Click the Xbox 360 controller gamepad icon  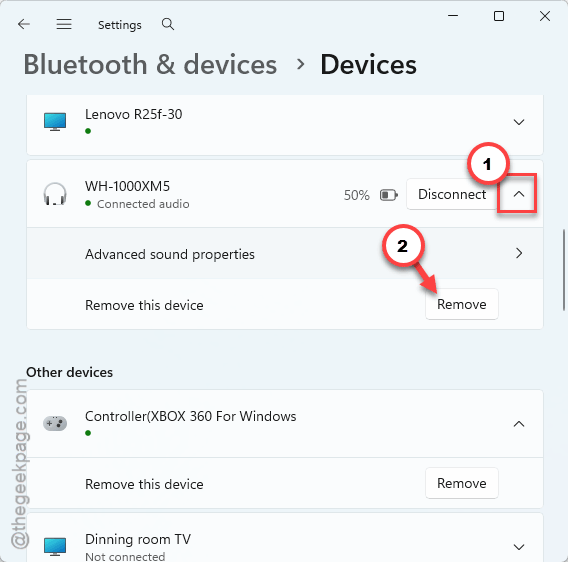pyautogui.click(x=55, y=423)
